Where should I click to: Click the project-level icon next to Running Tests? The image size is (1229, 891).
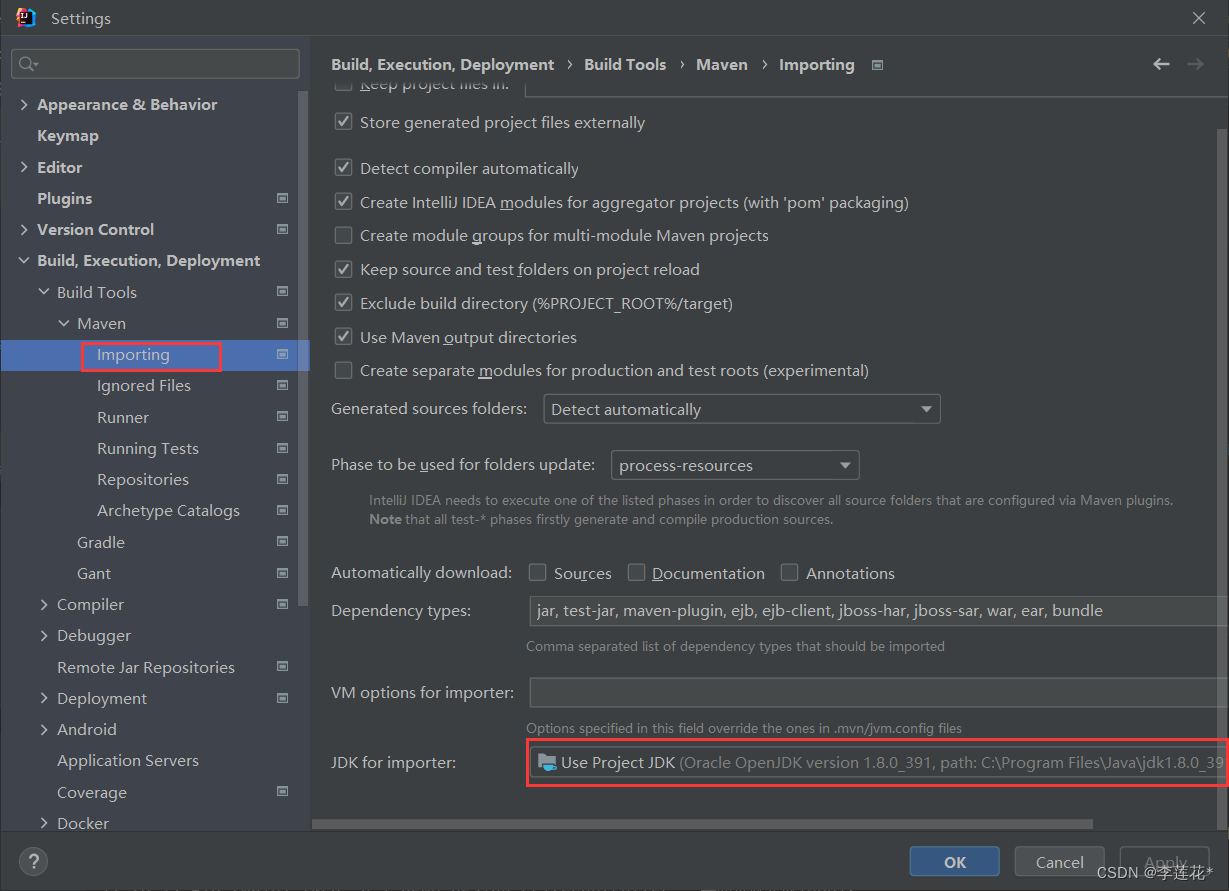click(x=283, y=448)
